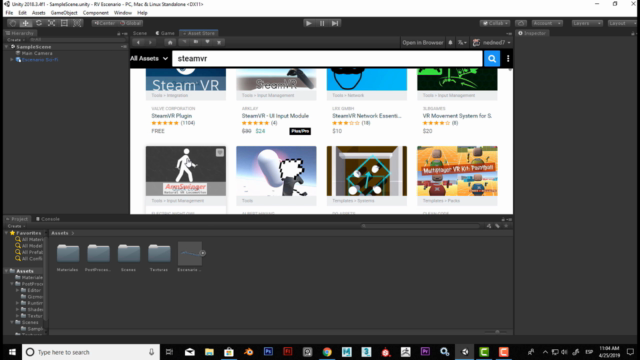Open the All Assets category dropdown
Screen dimensions: 640x360
tap(149, 58)
